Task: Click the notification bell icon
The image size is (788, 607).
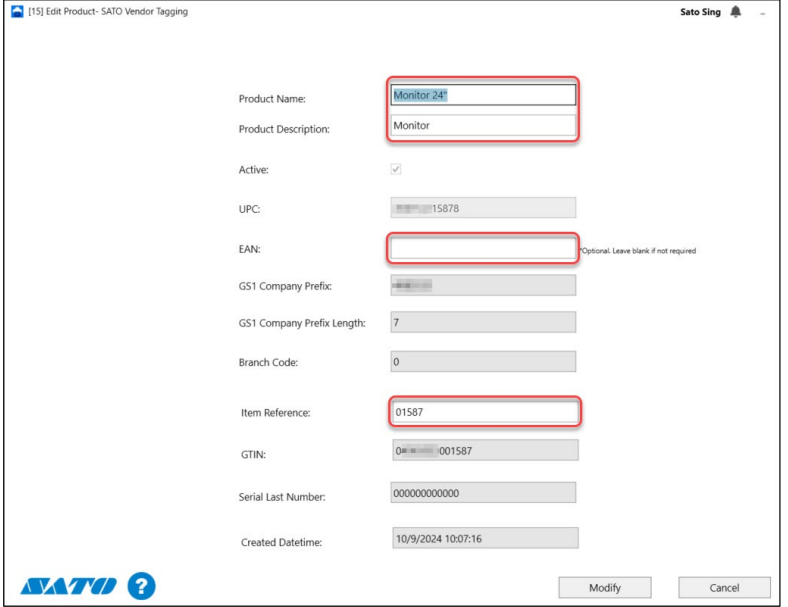Action: tap(736, 12)
